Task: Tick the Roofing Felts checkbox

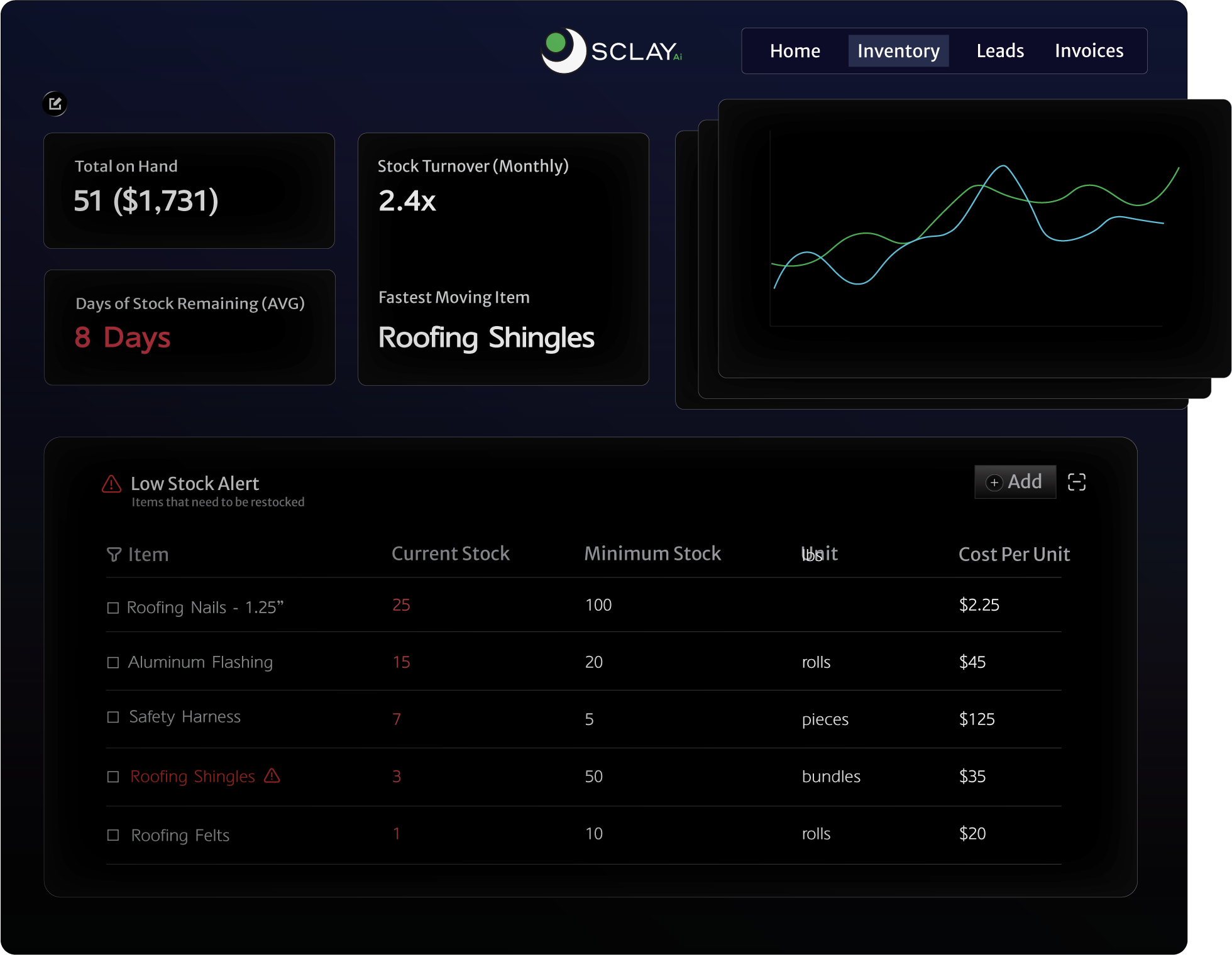Action: tap(113, 835)
